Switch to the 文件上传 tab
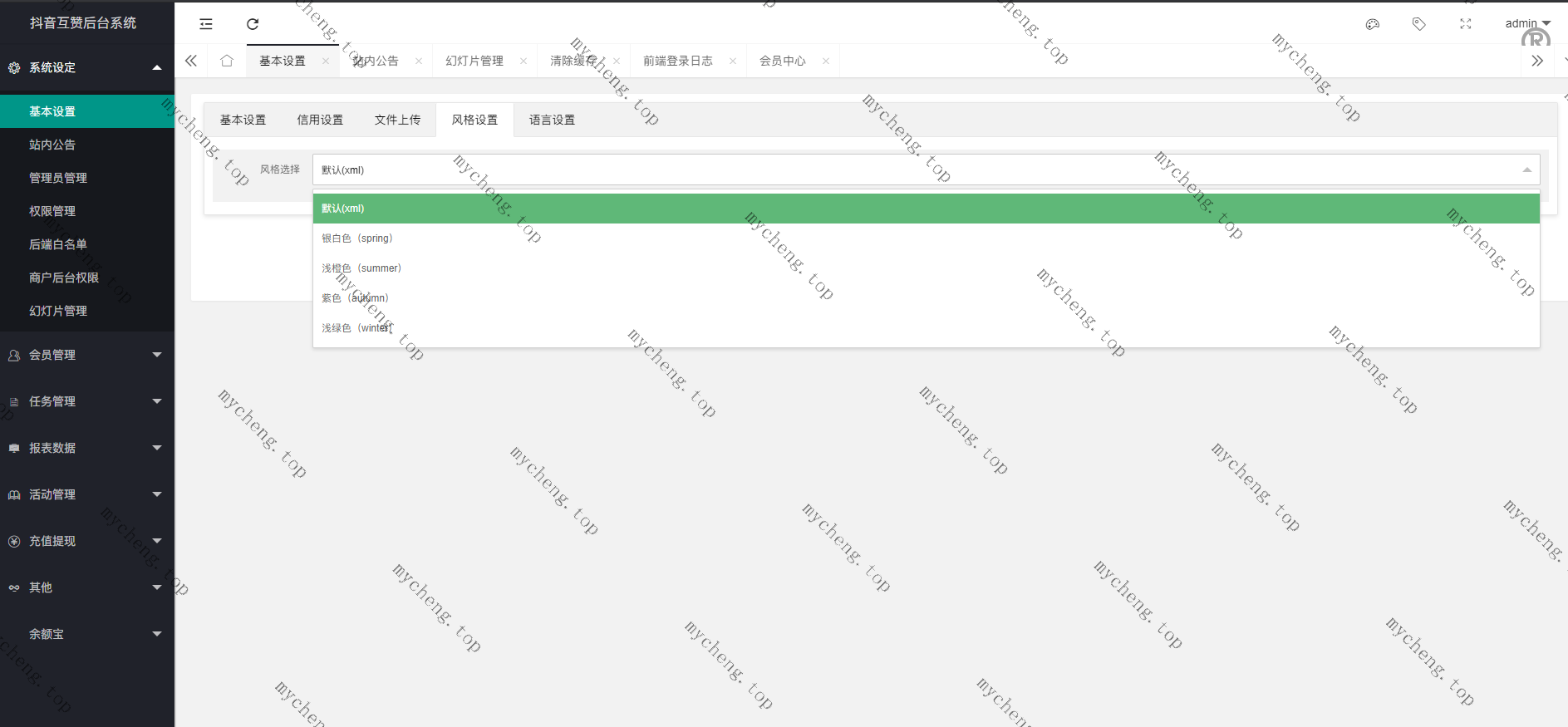Screen dimensions: 1568x727 pyautogui.click(x=397, y=120)
